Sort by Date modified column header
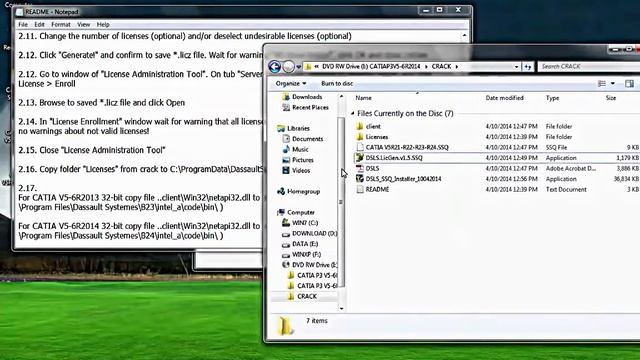 [x=504, y=98]
